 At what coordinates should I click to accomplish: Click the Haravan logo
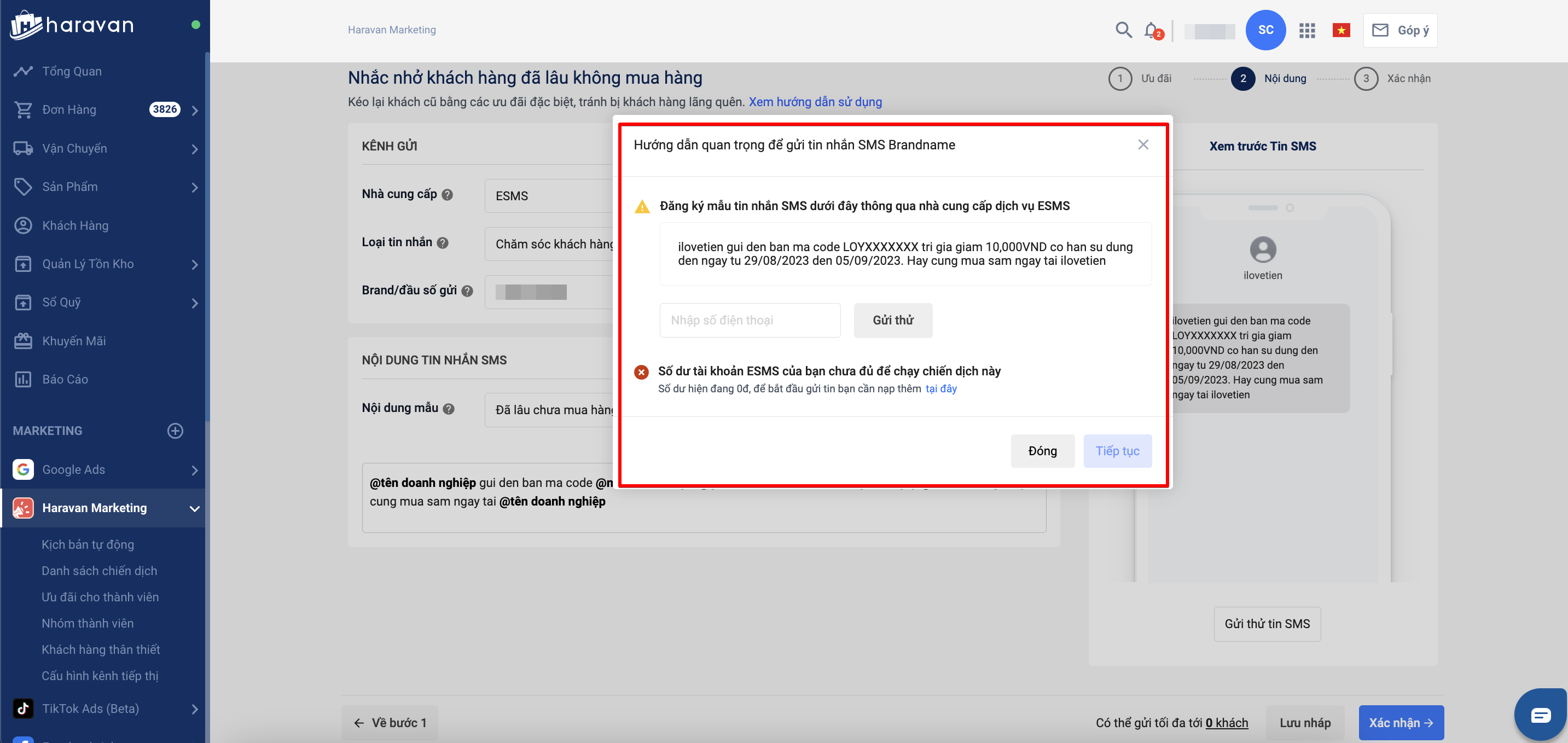coord(72,25)
